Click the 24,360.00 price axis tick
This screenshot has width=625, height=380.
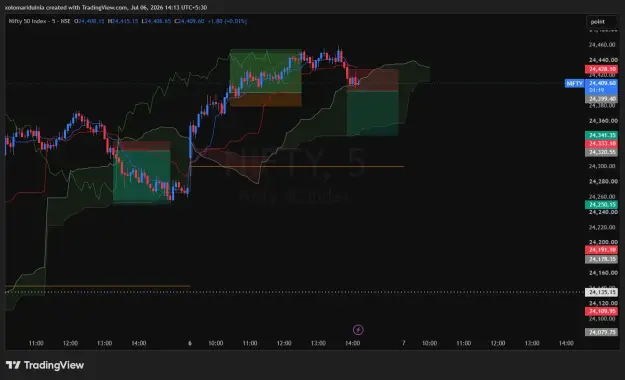pyautogui.click(x=603, y=121)
